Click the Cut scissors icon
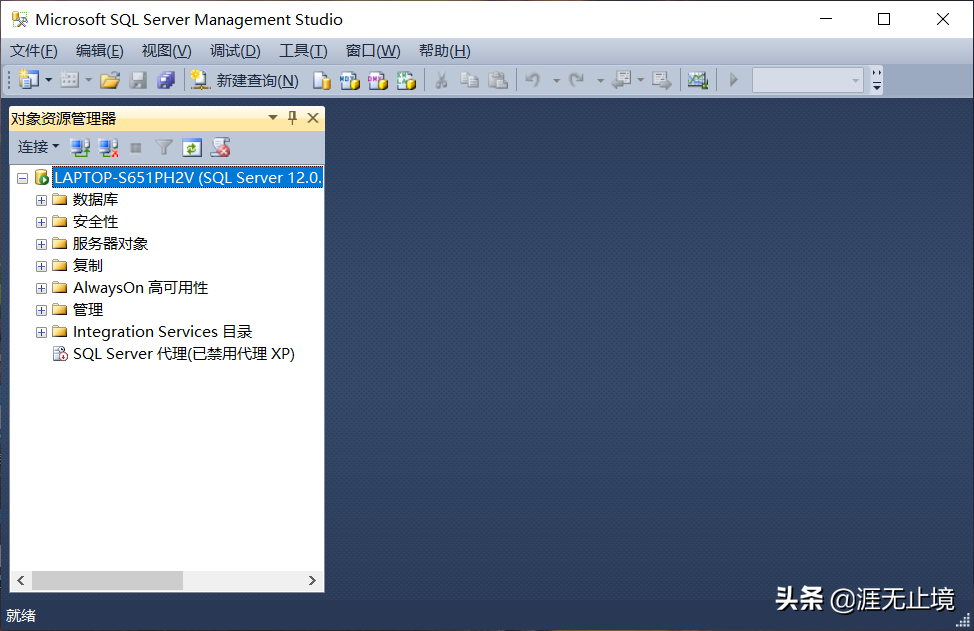This screenshot has width=974, height=631. coord(441,80)
